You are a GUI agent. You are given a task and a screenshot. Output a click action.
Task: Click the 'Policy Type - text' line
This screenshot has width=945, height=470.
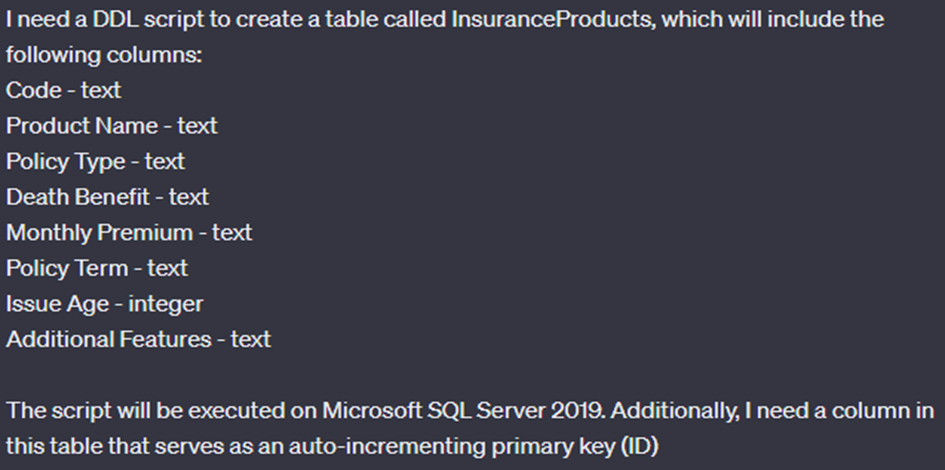pos(95,161)
